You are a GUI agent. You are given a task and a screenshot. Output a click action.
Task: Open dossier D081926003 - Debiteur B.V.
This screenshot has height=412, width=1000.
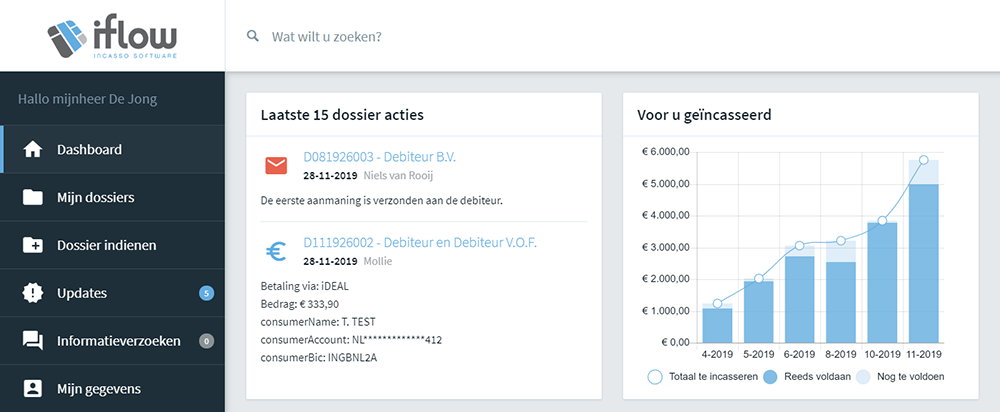pyautogui.click(x=379, y=158)
